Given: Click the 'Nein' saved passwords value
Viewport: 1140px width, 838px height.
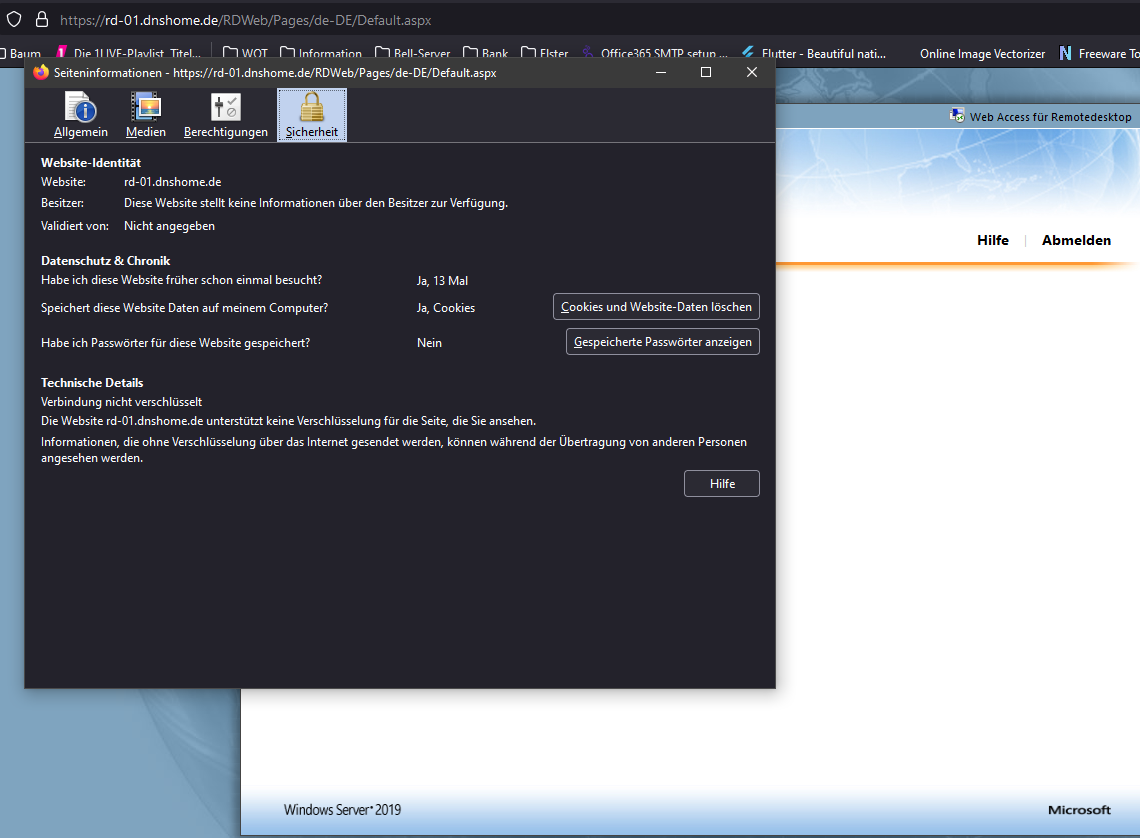Looking at the screenshot, I should click(429, 342).
